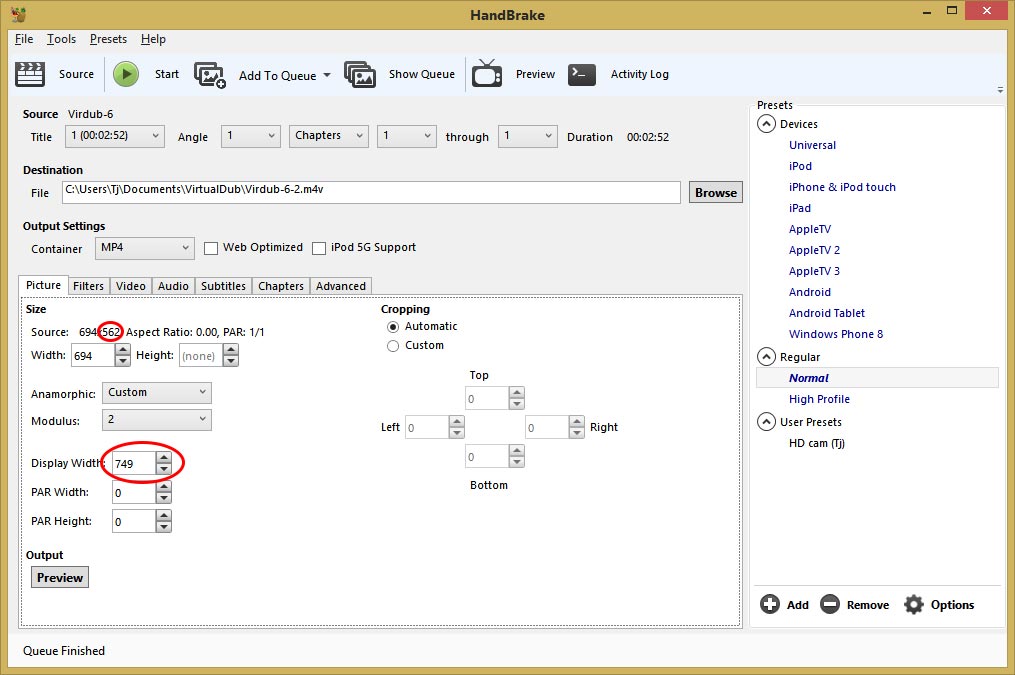Click the preset Options gear icon
The height and width of the screenshot is (675, 1015).
point(913,604)
